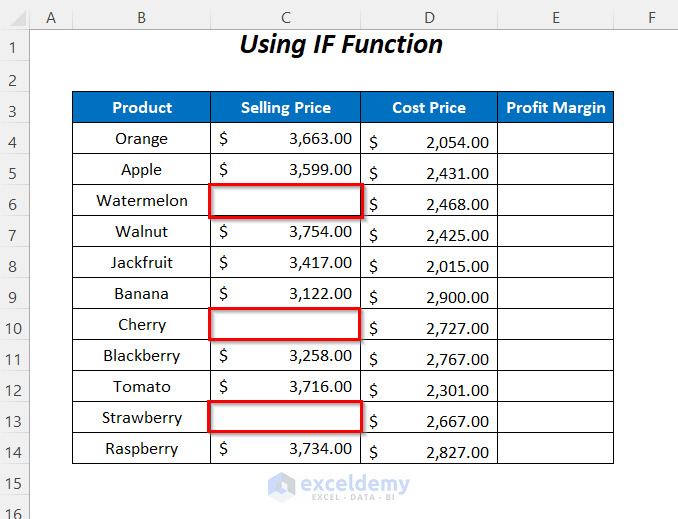The height and width of the screenshot is (519, 678).
Task: Click cost price 2,727.00 cell
Action: click(429, 324)
